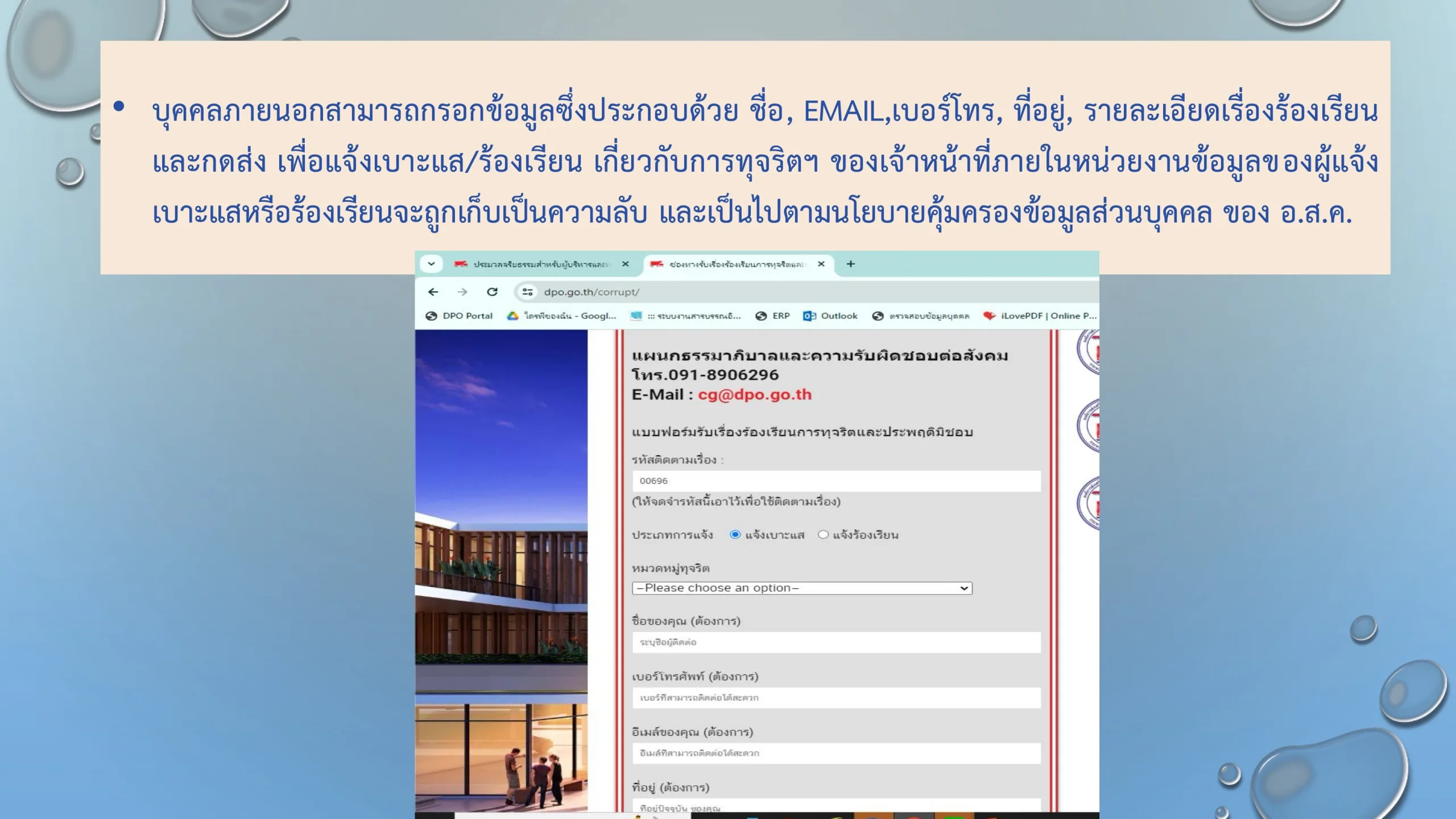Open the iLovePDF bookmark
This screenshot has width=1456, height=819.
coord(1040,316)
